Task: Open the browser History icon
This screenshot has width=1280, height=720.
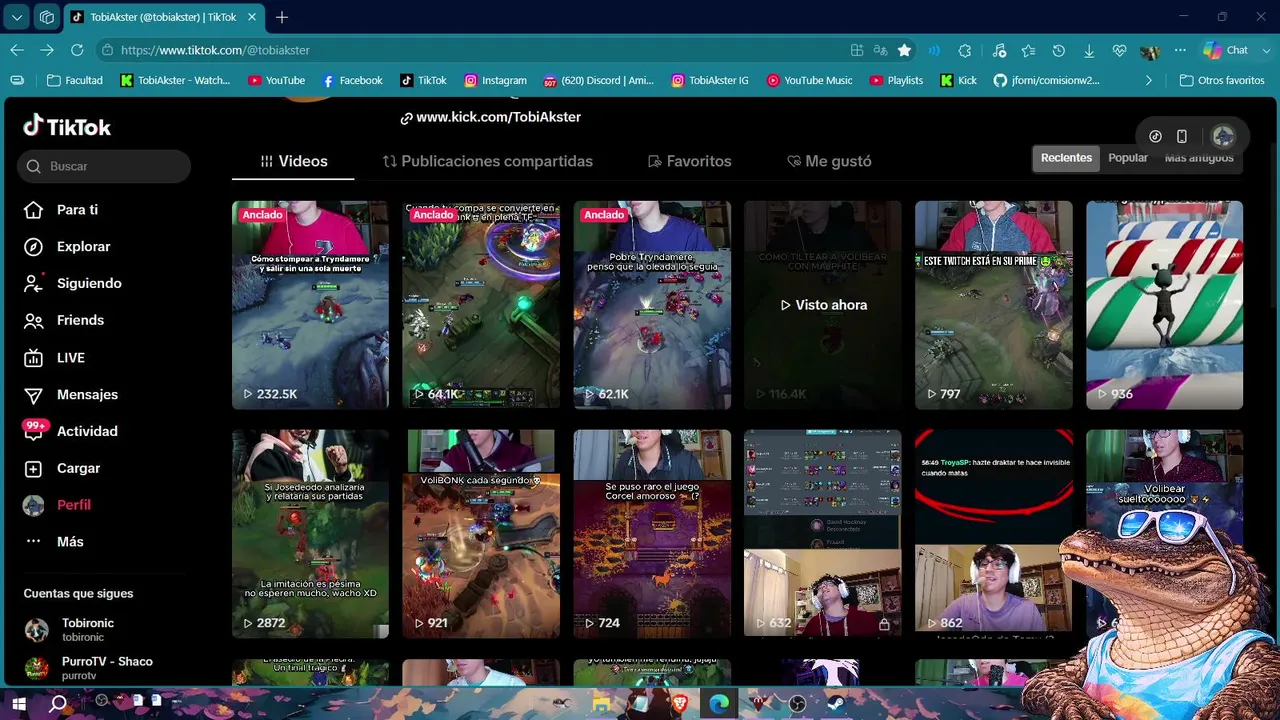Action: [x=1059, y=50]
